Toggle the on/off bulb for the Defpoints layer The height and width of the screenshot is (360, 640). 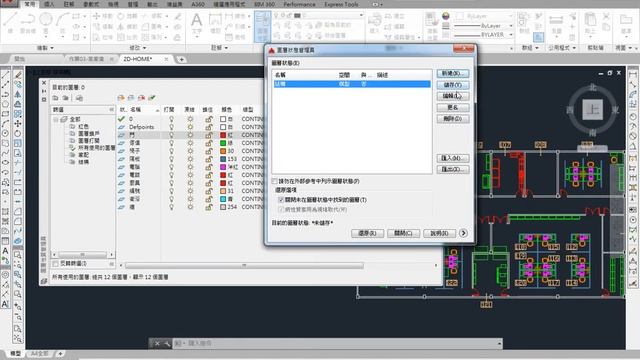pos(171,127)
